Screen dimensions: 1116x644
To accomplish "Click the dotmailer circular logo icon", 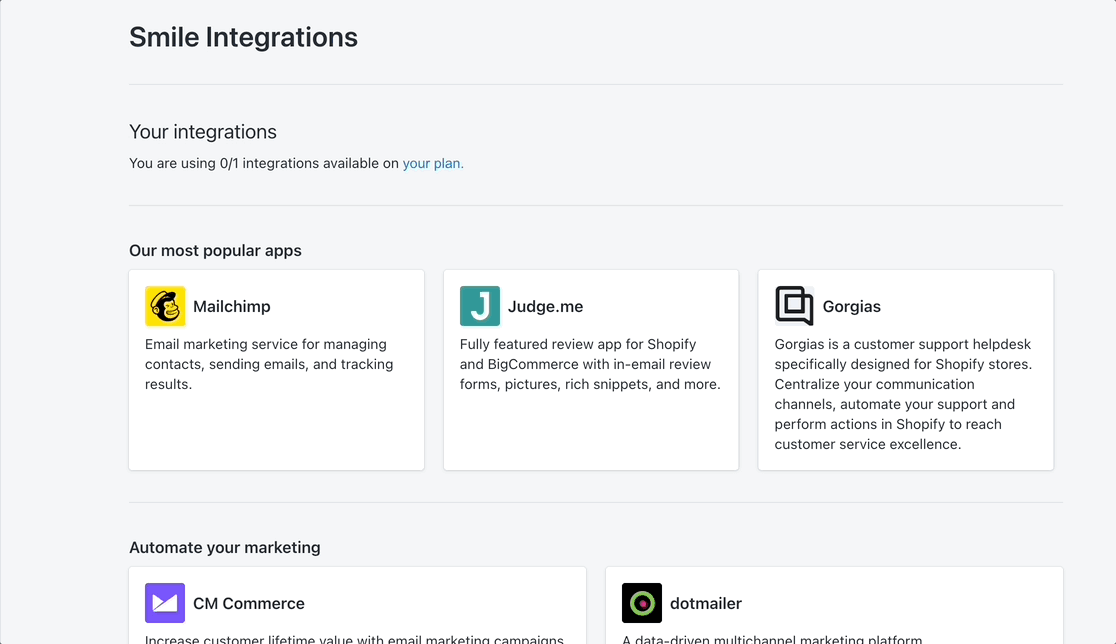I will (642, 603).
